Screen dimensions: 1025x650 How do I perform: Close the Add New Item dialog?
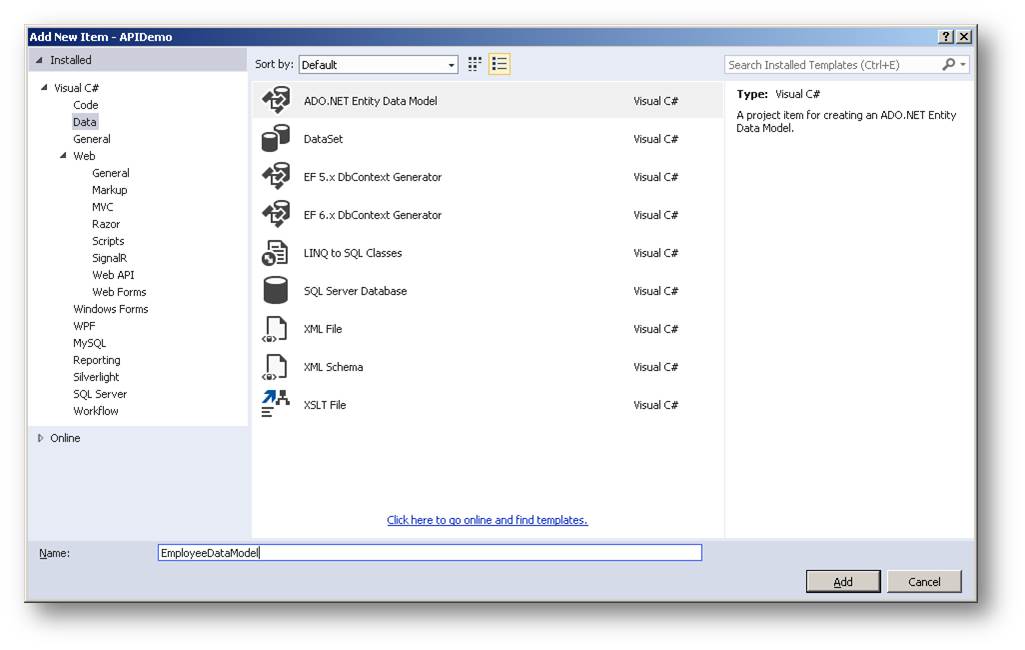pos(964,37)
